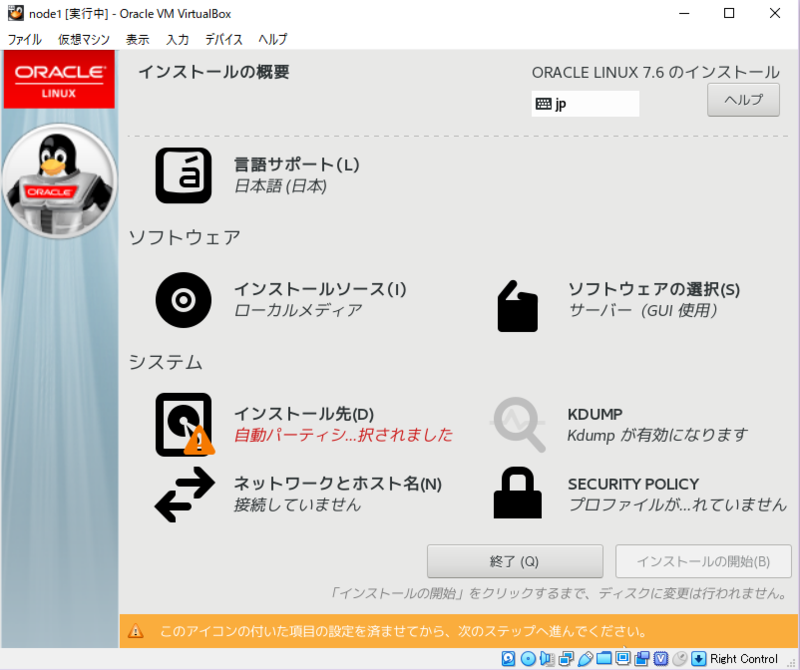Click the 終了 (Q) button
Image resolution: width=800 pixels, height=670 pixels.
pos(515,561)
